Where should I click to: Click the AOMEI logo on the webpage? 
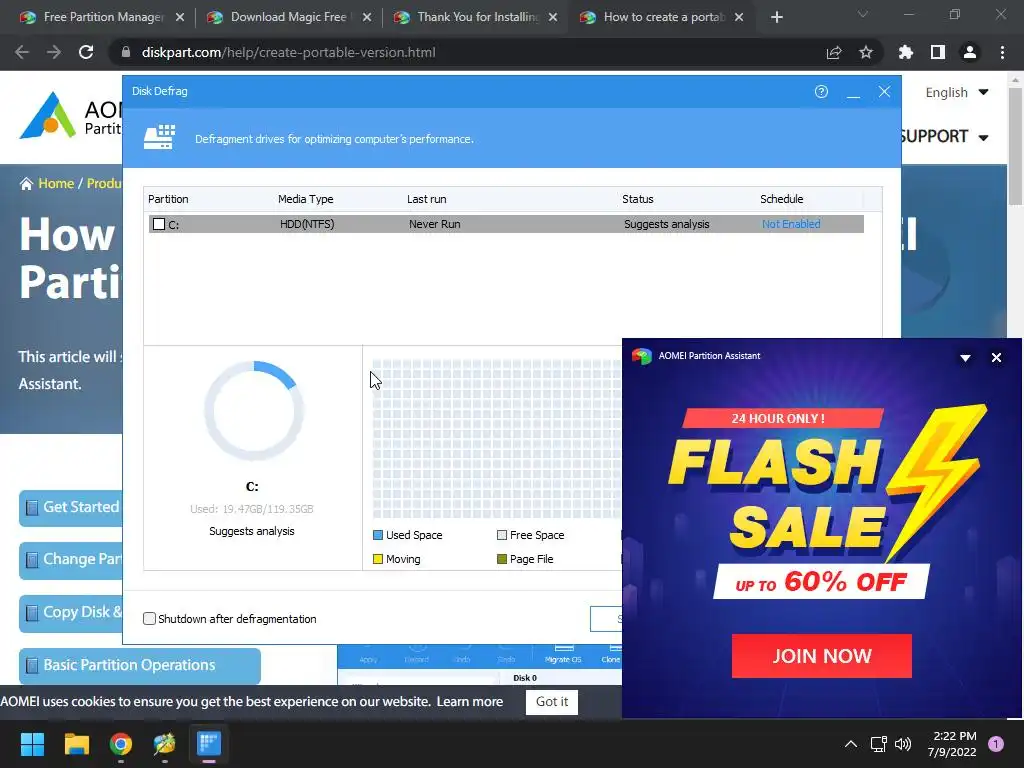click(x=71, y=116)
